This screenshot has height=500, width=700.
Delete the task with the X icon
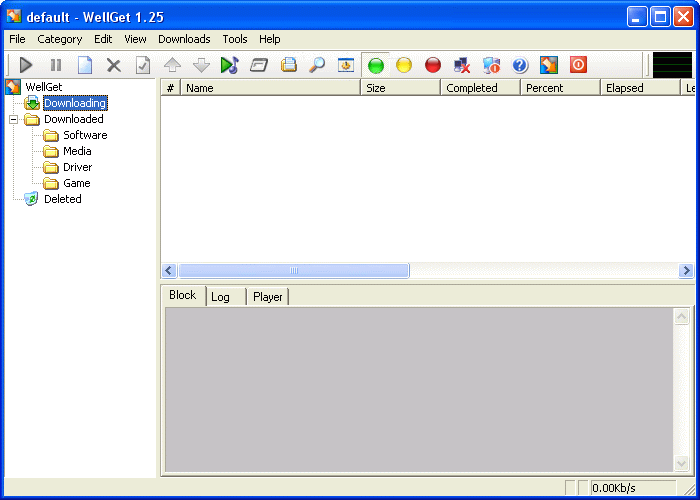[113, 65]
